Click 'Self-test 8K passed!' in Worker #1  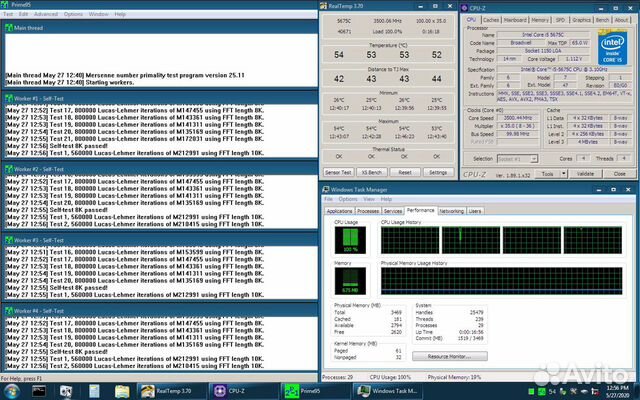tap(79, 146)
